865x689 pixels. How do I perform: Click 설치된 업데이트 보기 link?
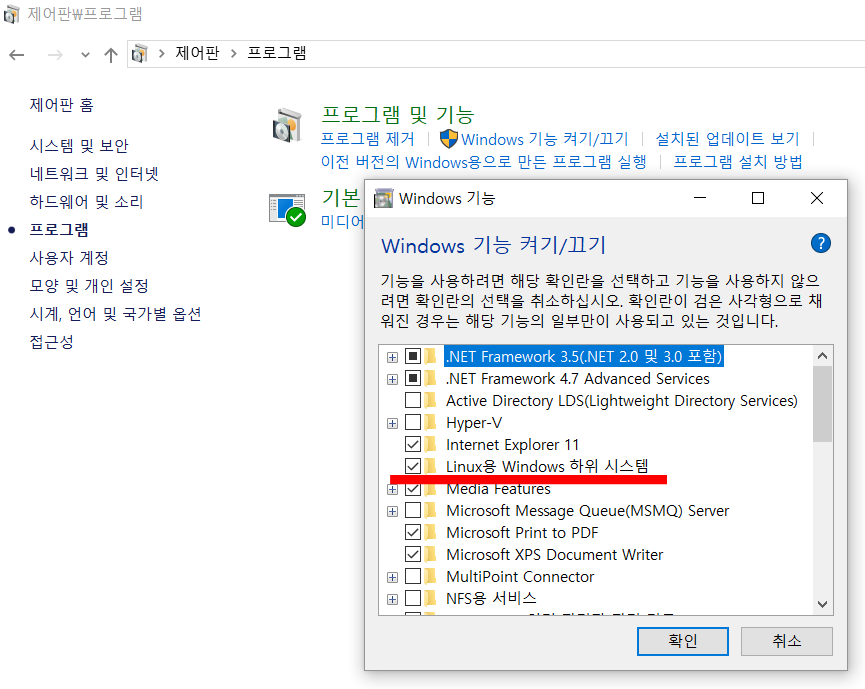coord(727,138)
